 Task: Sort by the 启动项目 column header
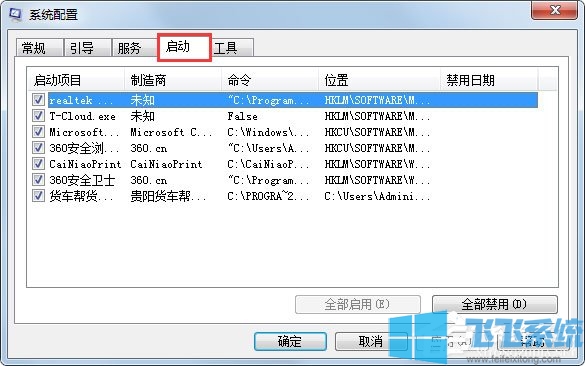click(x=76, y=80)
